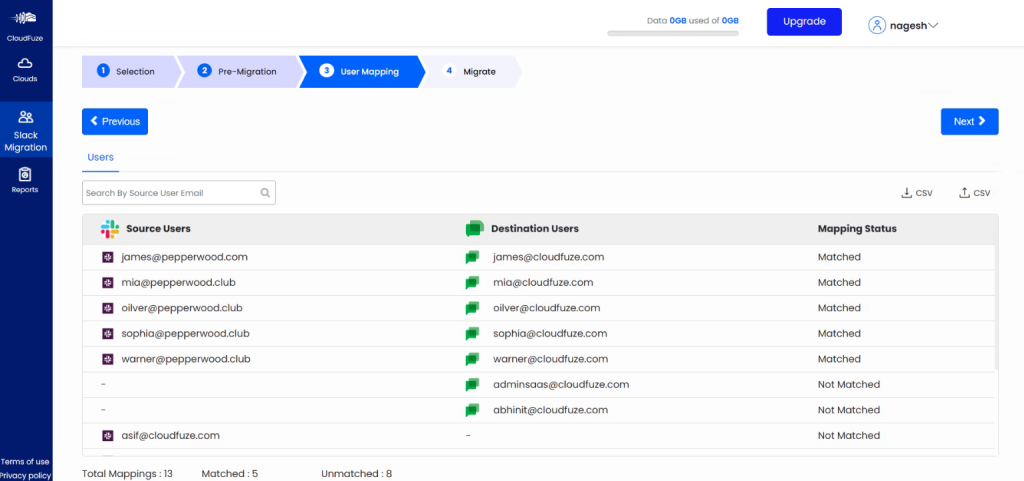Select Slack Migration in sidebar
The image size is (1024, 481).
[26, 131]
